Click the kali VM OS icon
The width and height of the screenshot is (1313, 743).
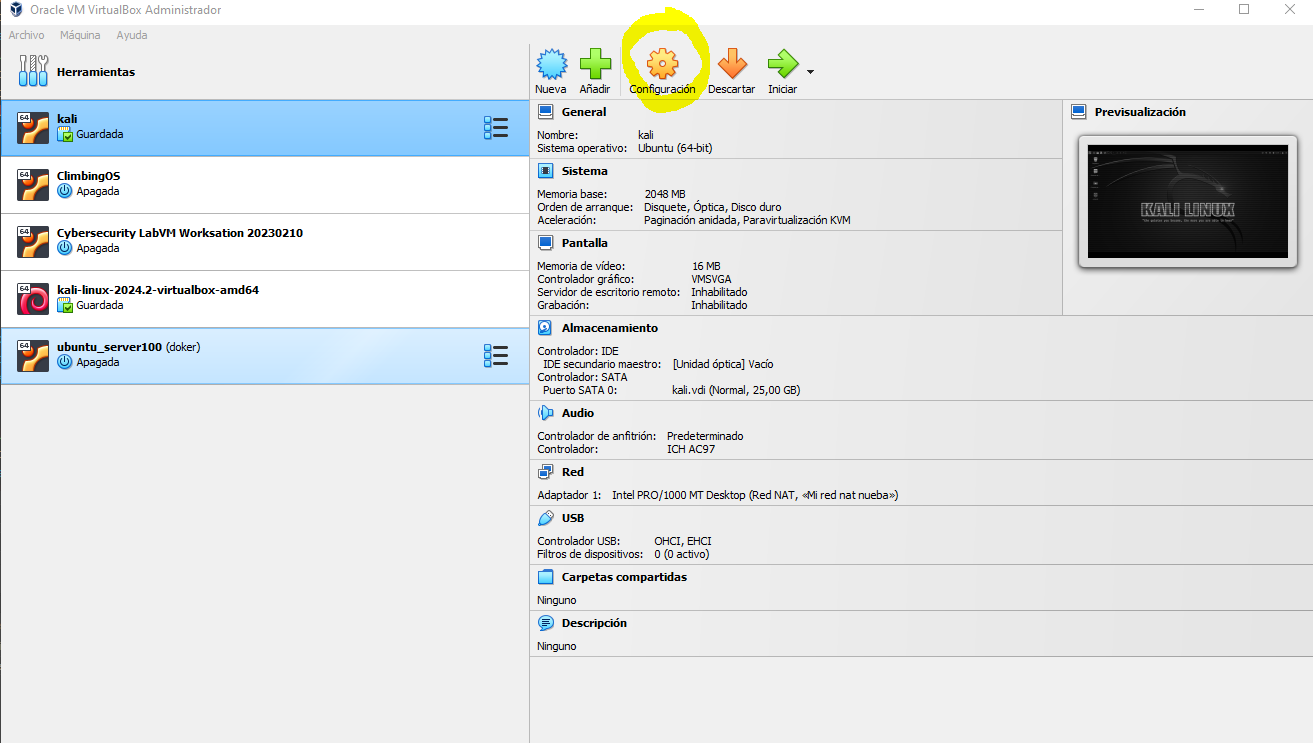[33, 127]
